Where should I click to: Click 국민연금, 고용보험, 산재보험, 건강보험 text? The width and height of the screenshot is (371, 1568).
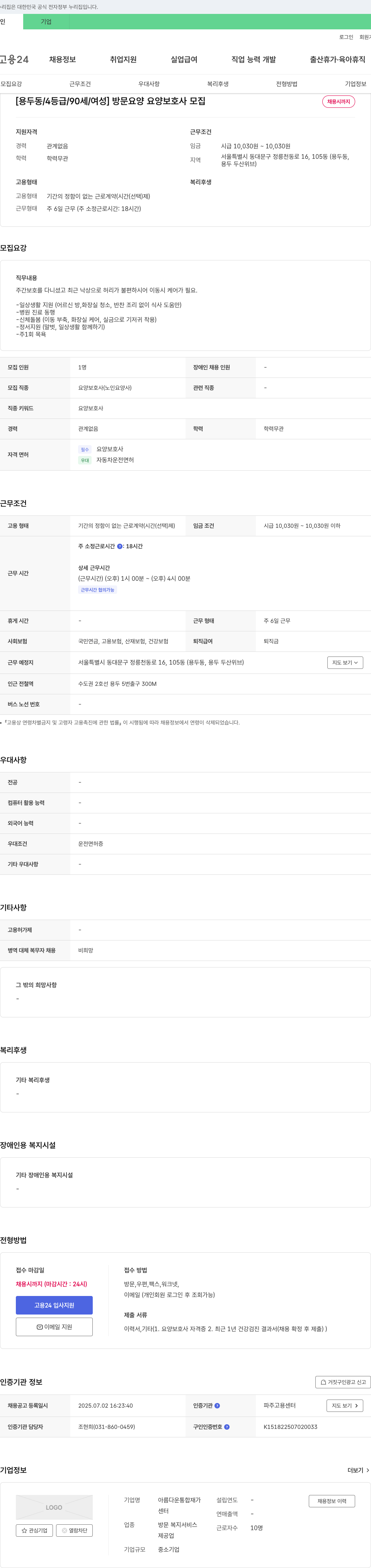click(123, 641)
